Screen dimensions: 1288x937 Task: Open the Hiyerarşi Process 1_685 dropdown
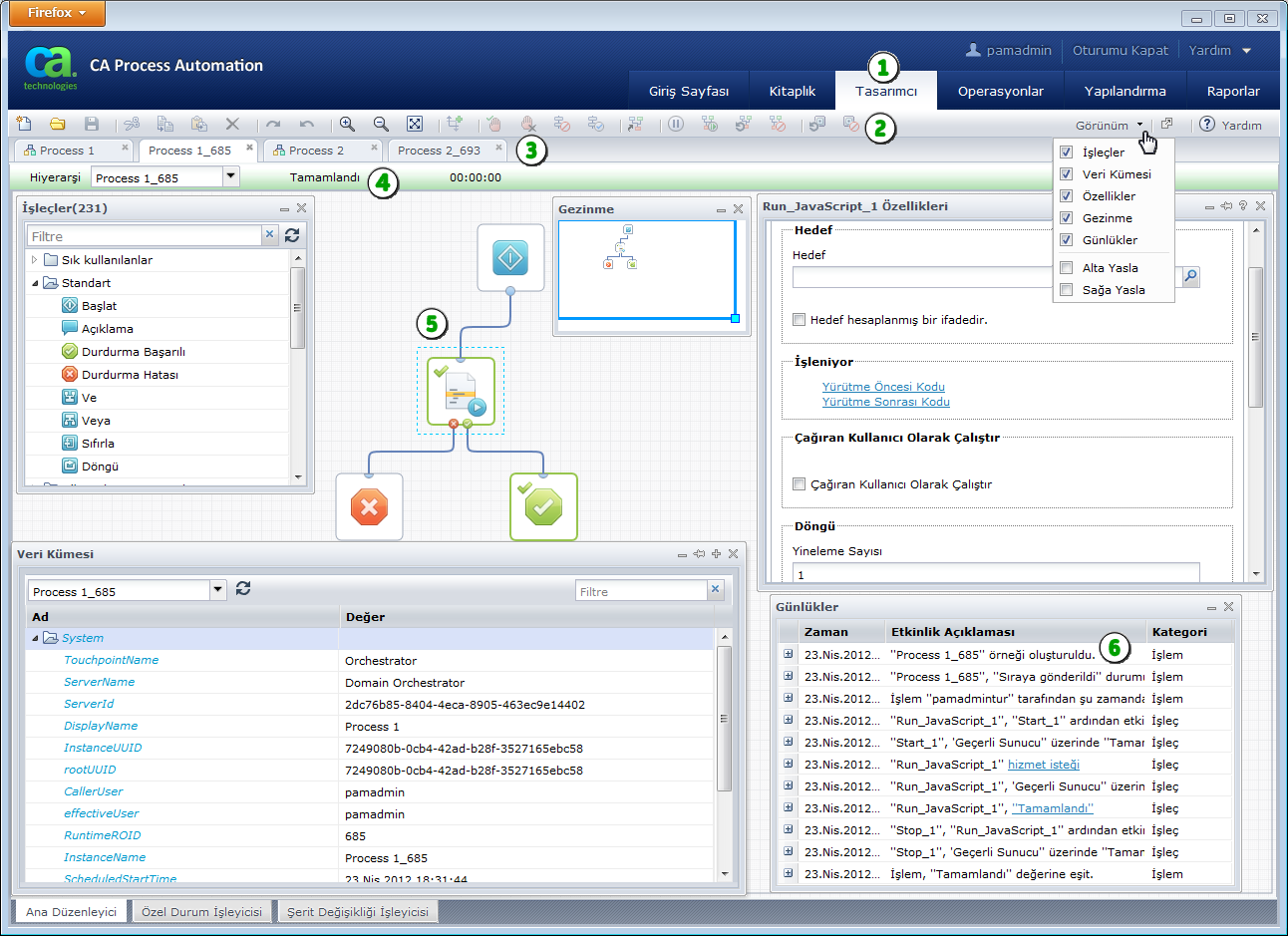pyautogui.click(x=231, y=176)
